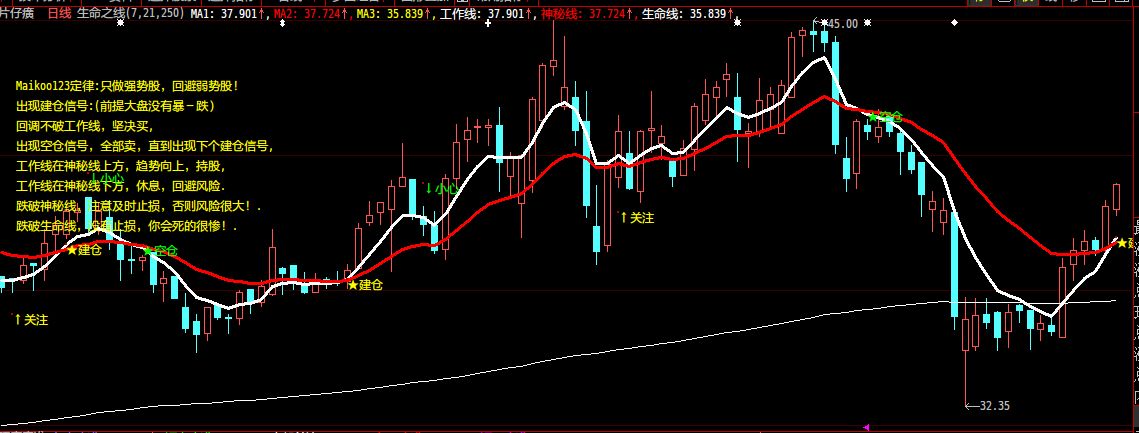Click the MA1: 37.901 value

227,13
